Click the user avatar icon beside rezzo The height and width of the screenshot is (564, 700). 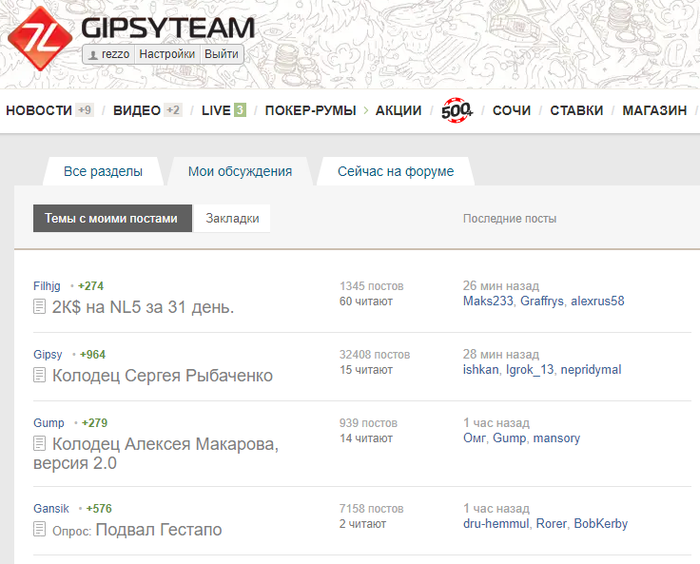click(x=93, y=55)
